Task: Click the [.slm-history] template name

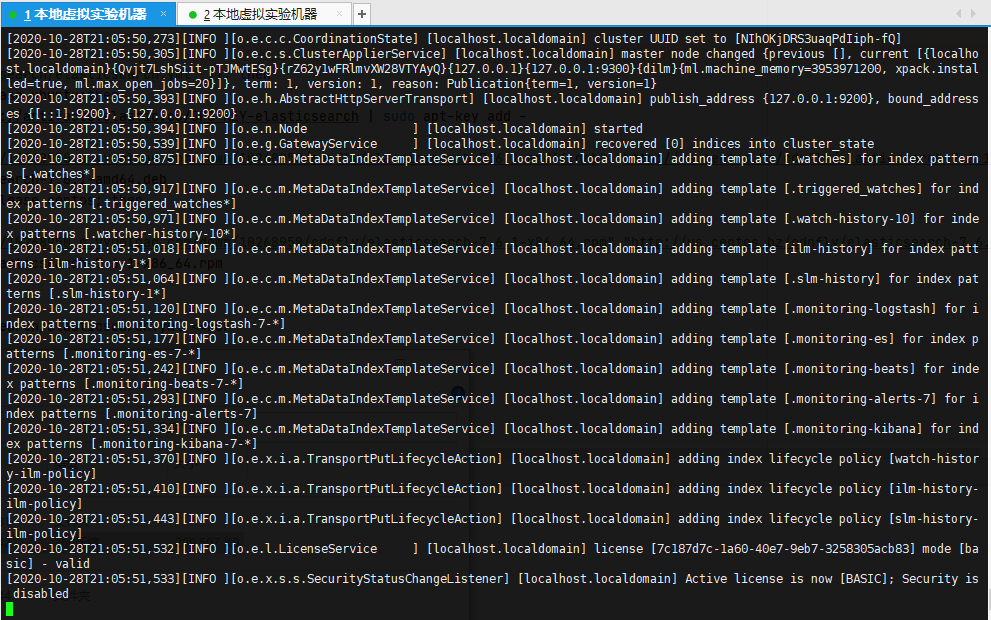Action: (832, 279)
